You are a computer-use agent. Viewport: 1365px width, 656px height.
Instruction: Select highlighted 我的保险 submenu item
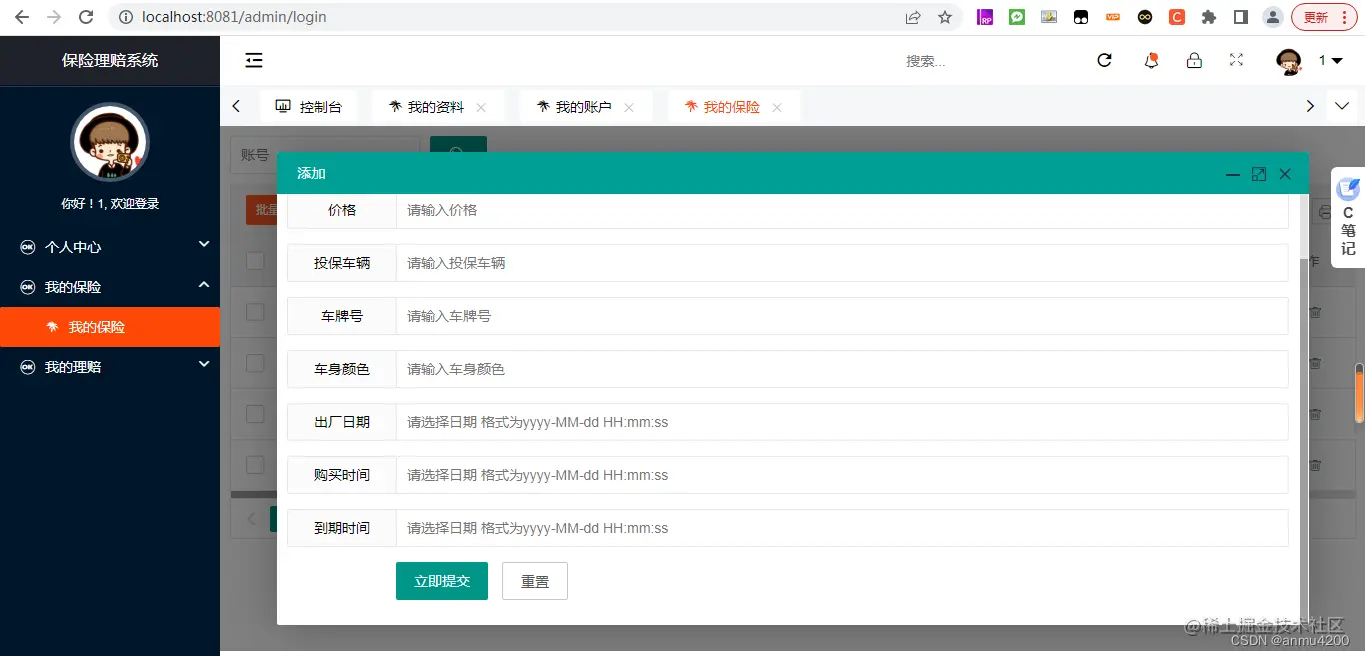(x=110, y=327)
